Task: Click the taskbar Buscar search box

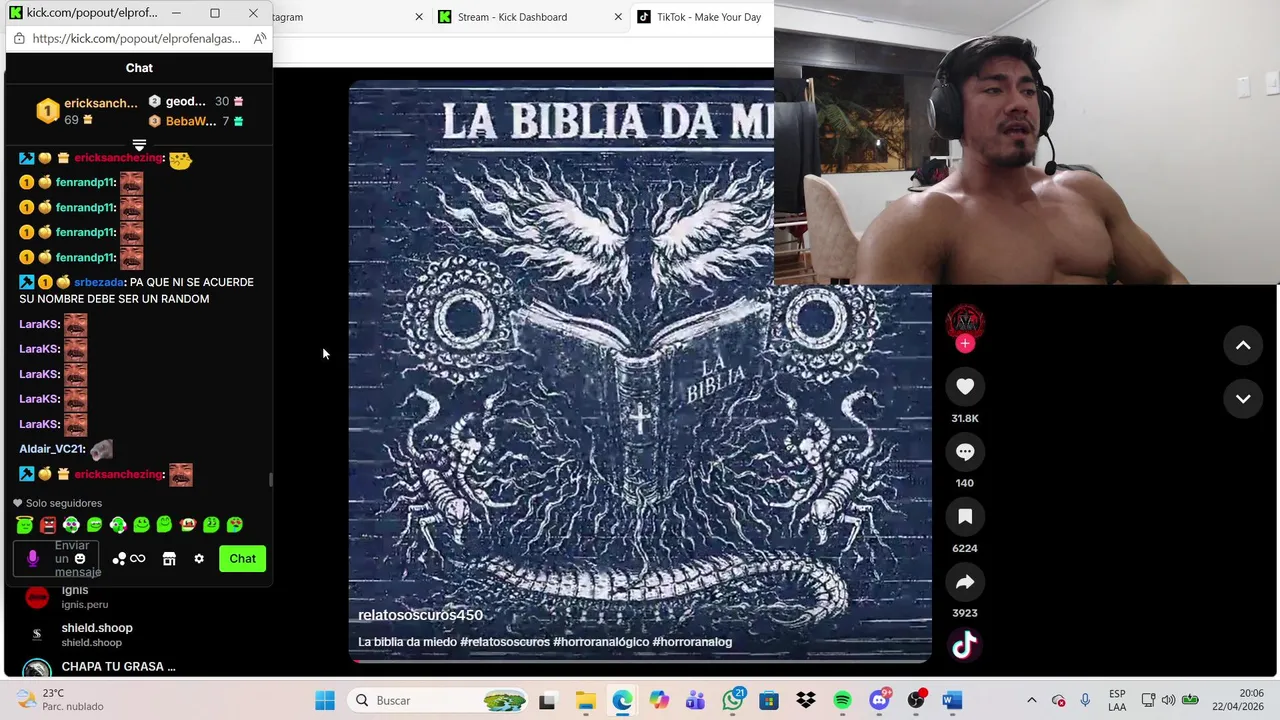Action: tap(438, 700)
